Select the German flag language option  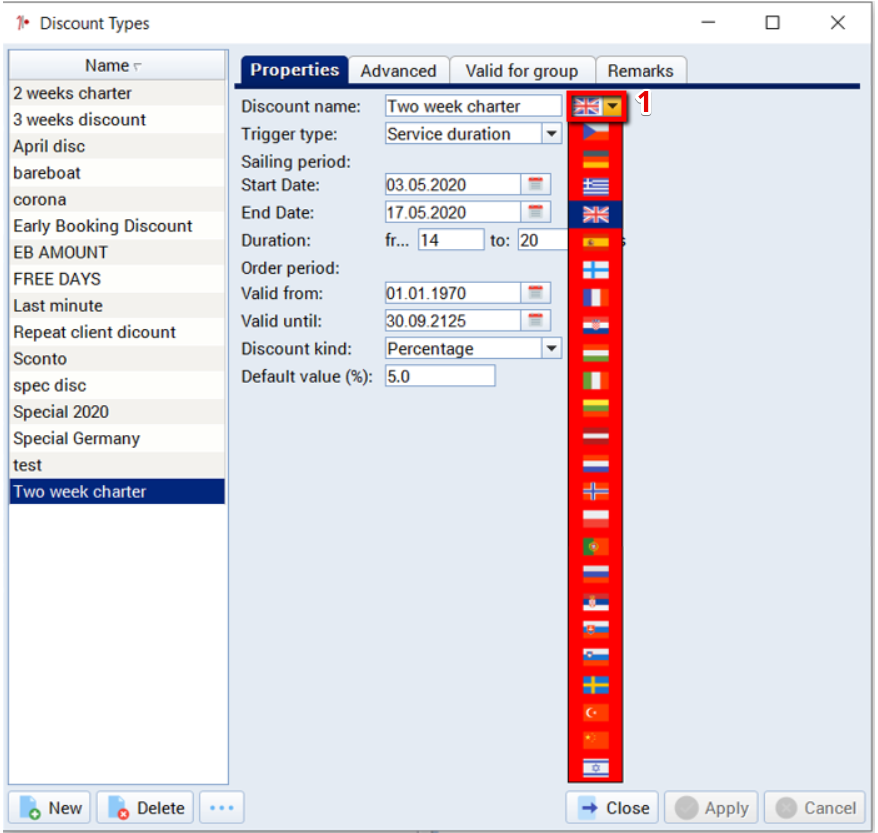coord(595,159)
